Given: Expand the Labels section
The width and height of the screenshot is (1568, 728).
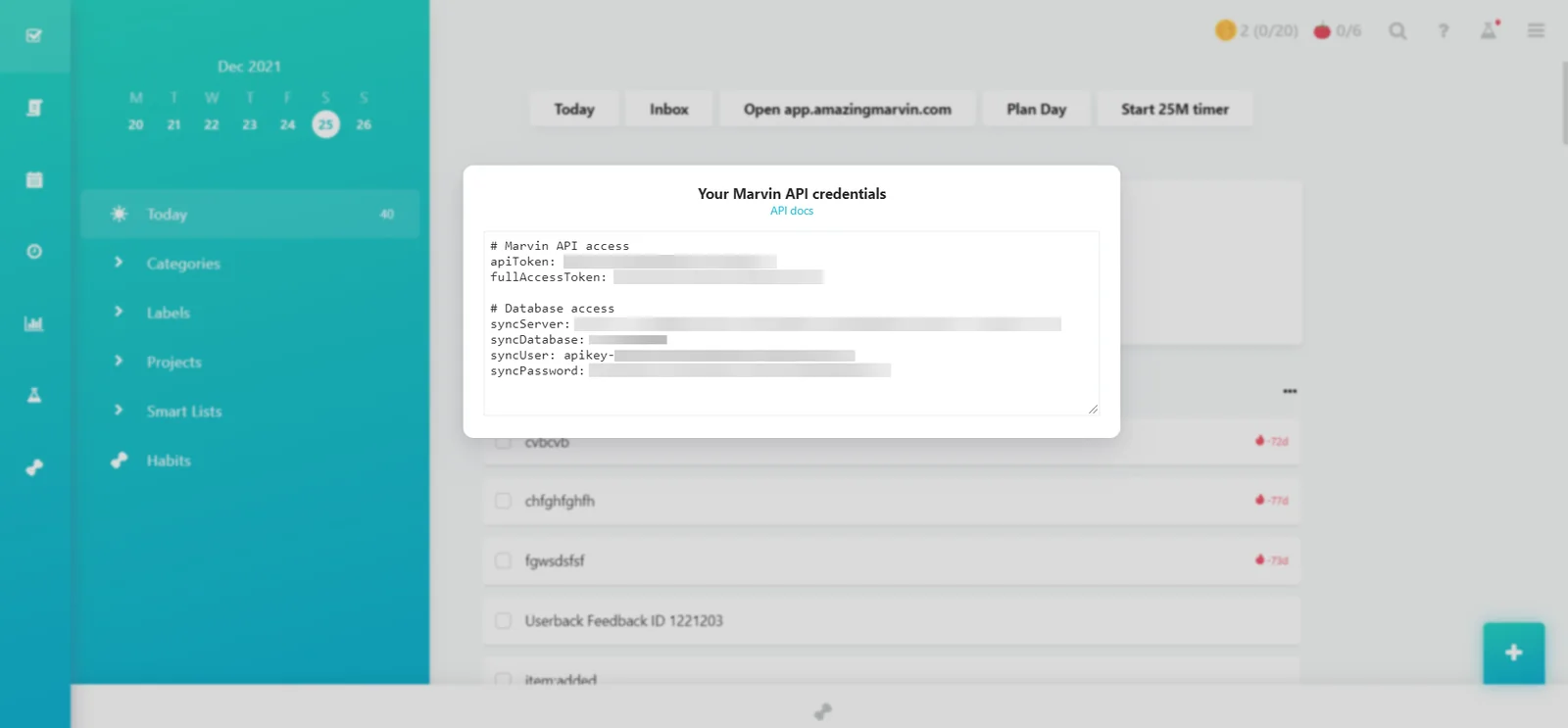Looking at the screenshot, I should pyautogui.click(x=119, y=312).
